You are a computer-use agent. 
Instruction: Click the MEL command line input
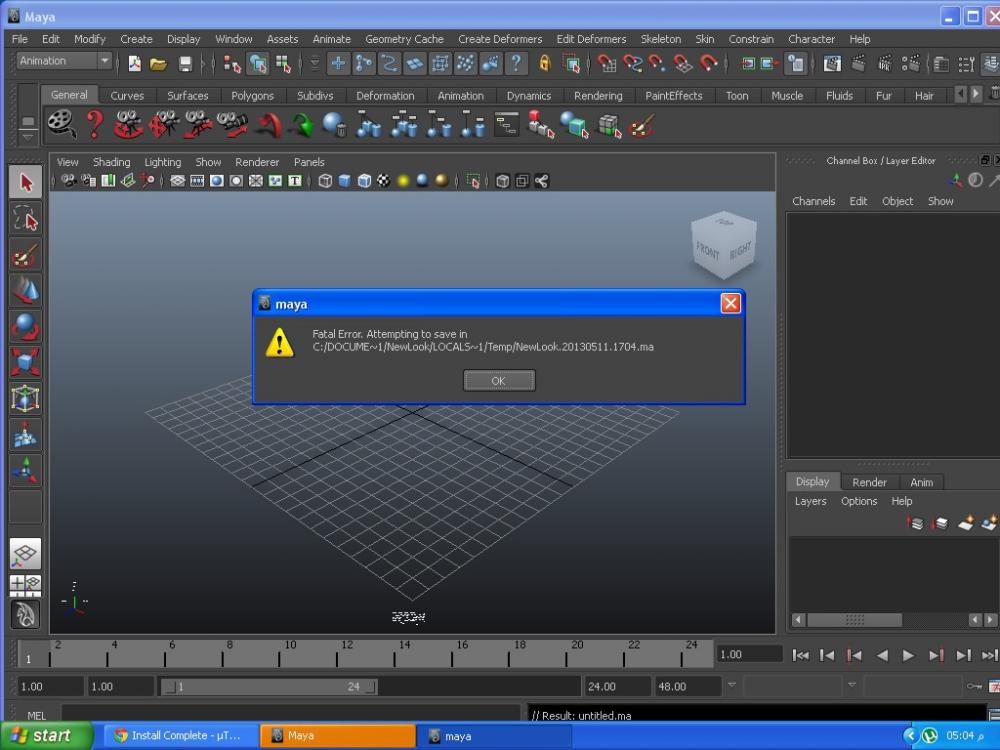click(291, 715)
